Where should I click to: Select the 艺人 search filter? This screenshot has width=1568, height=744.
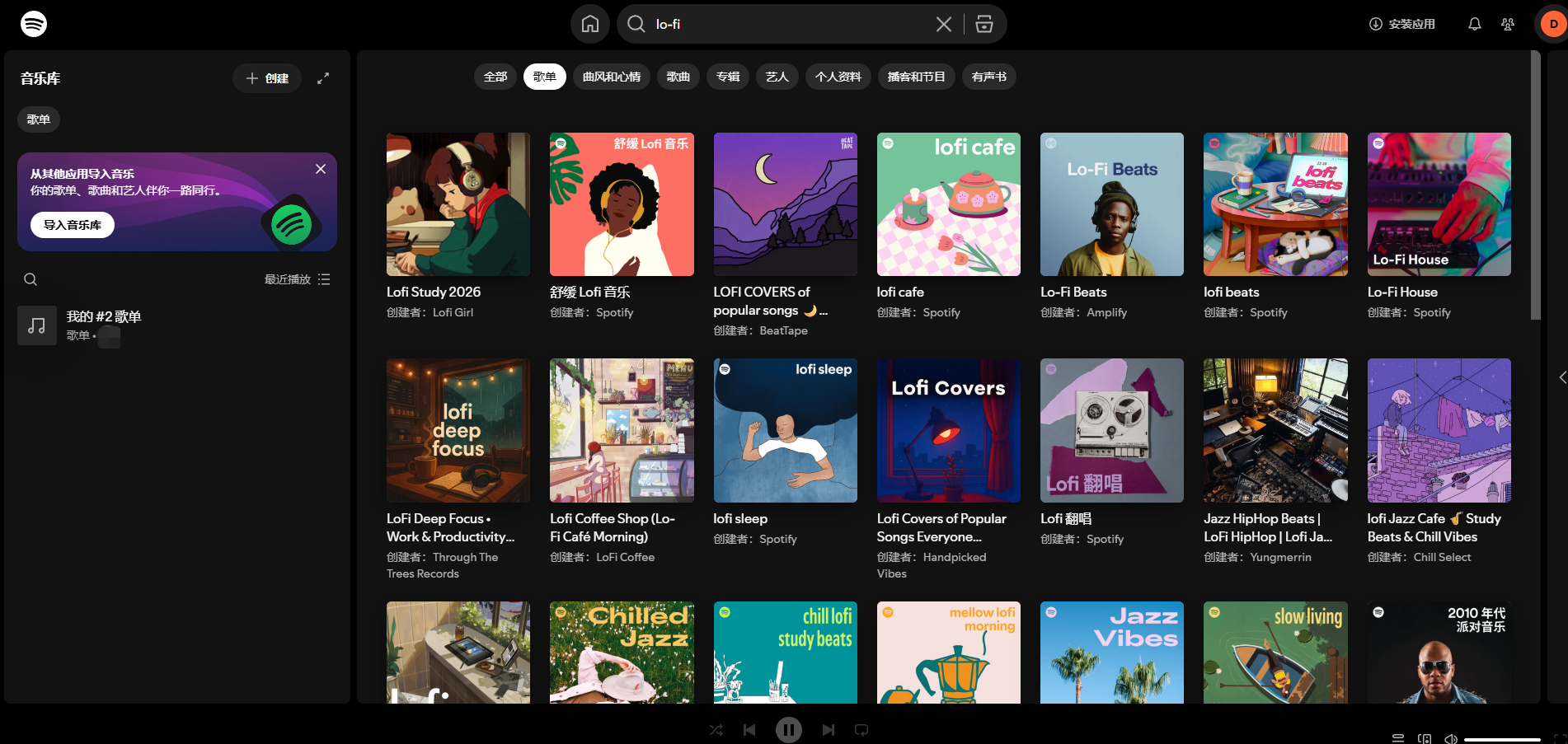776,76
